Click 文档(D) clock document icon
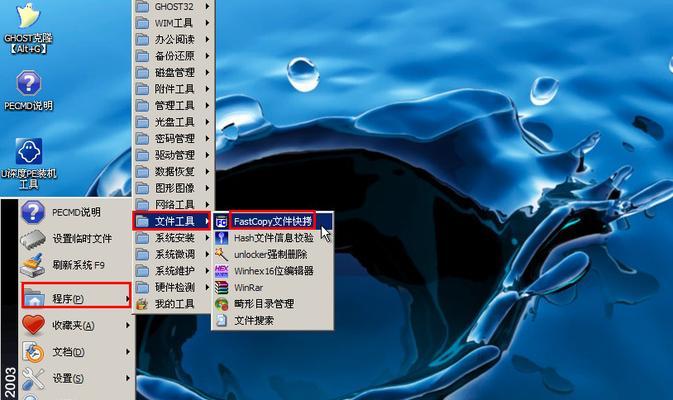 coord(33,352)
